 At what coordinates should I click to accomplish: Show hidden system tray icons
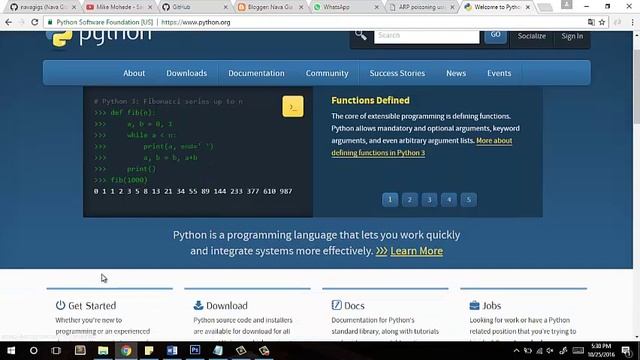(x=516, y=351)
